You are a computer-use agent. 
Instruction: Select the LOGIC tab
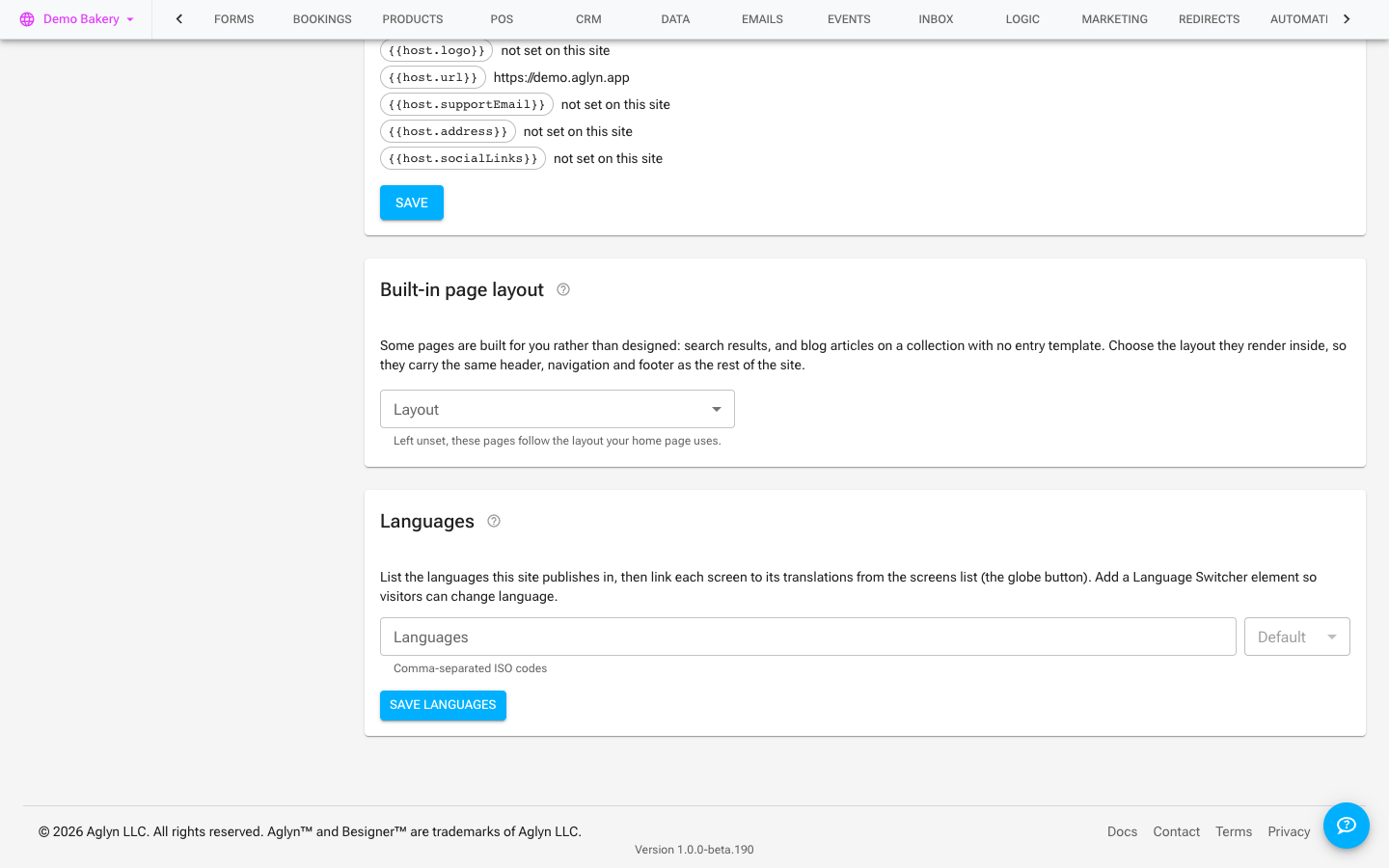1022,19
